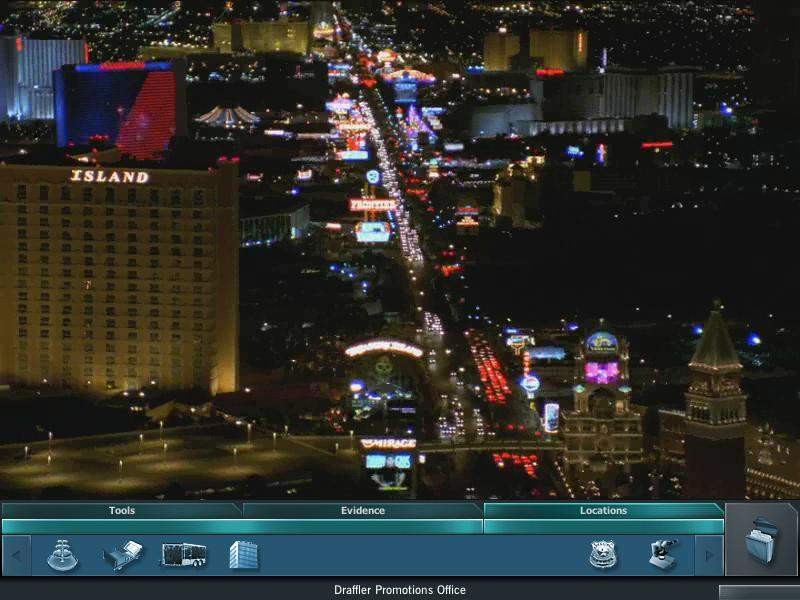Click the left arrow of the locations bar
The image size is (800, 600).
(x=16, y=555)
